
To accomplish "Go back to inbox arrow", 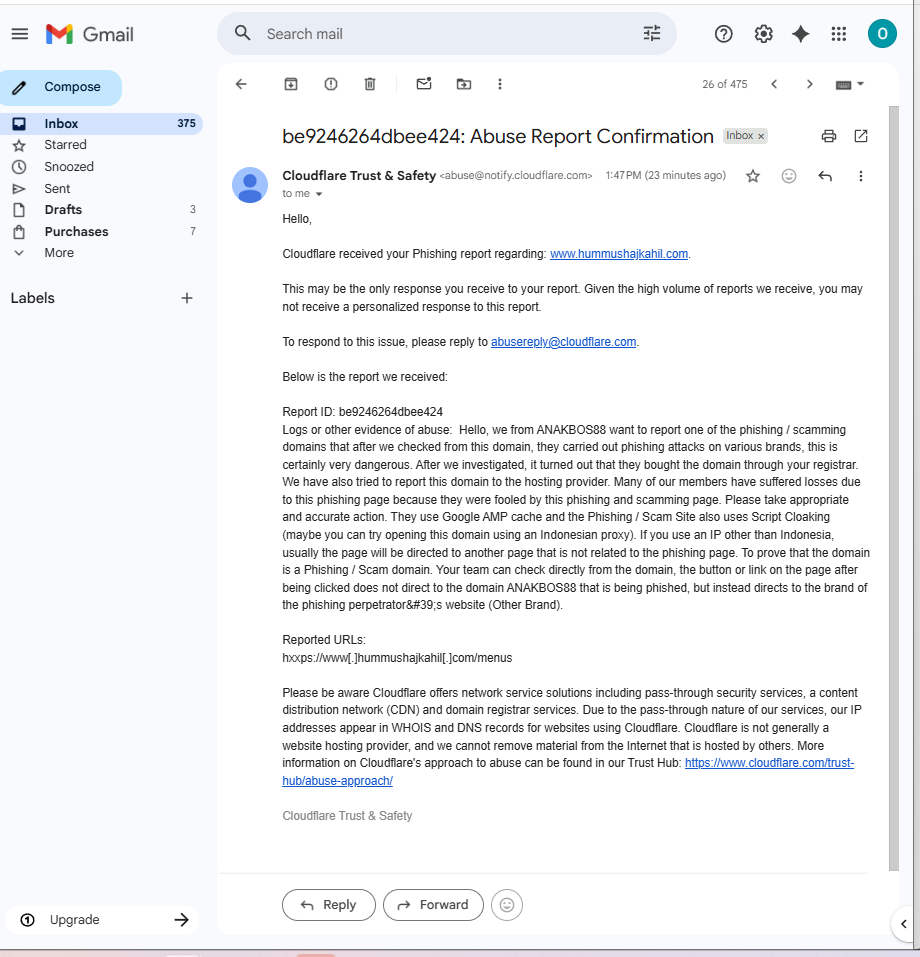I will (241, 84).
